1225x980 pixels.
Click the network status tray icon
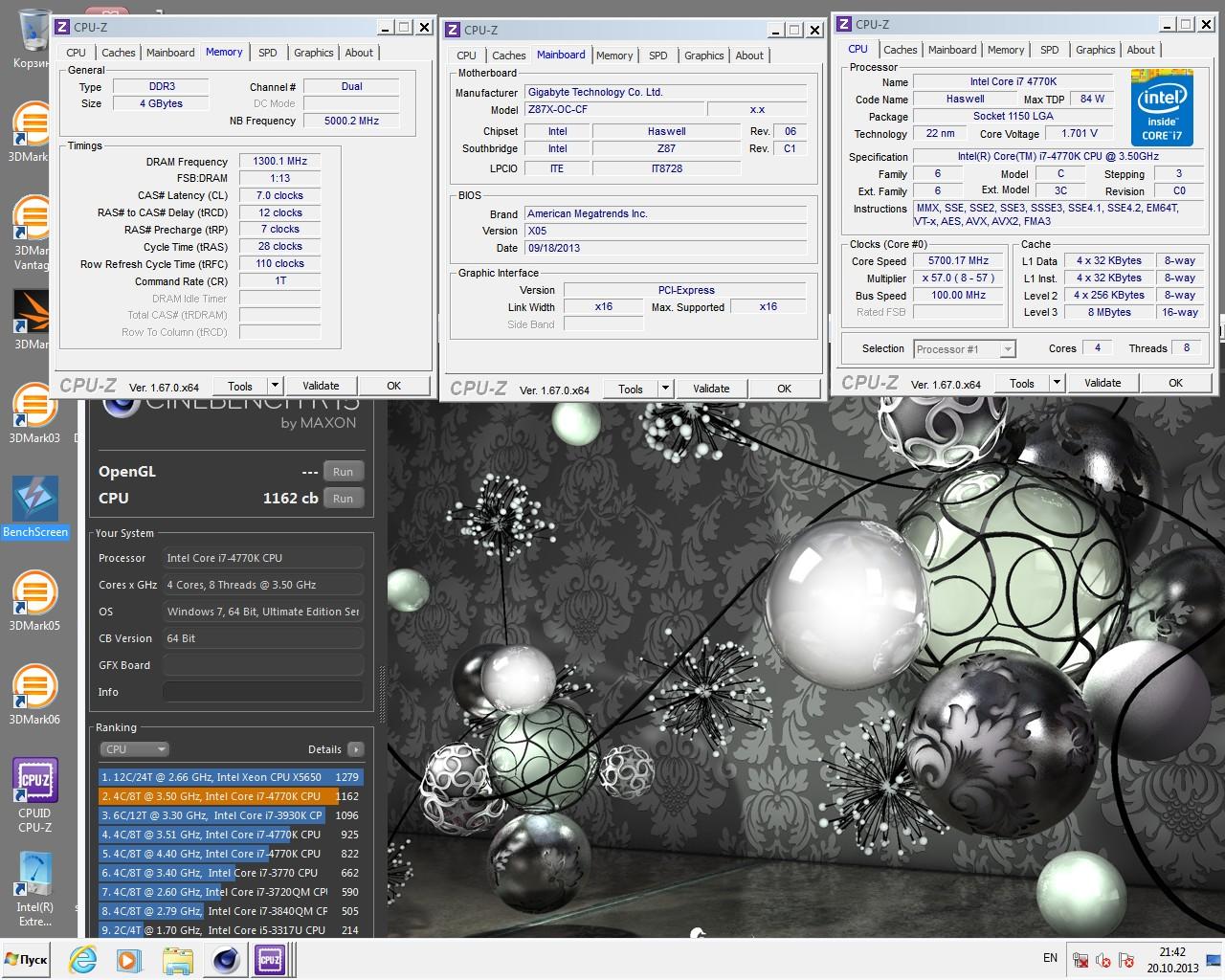(x=1080, y=960)
